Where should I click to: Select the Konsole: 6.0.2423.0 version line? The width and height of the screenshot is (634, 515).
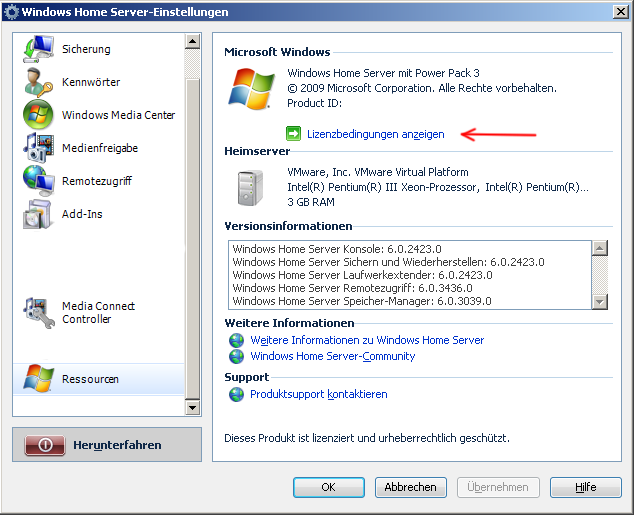click(337, 249)
